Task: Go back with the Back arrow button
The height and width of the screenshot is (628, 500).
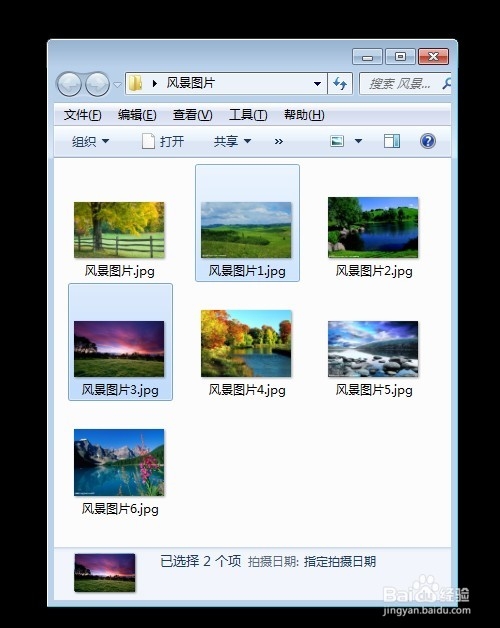Action: tap(69, 84)
